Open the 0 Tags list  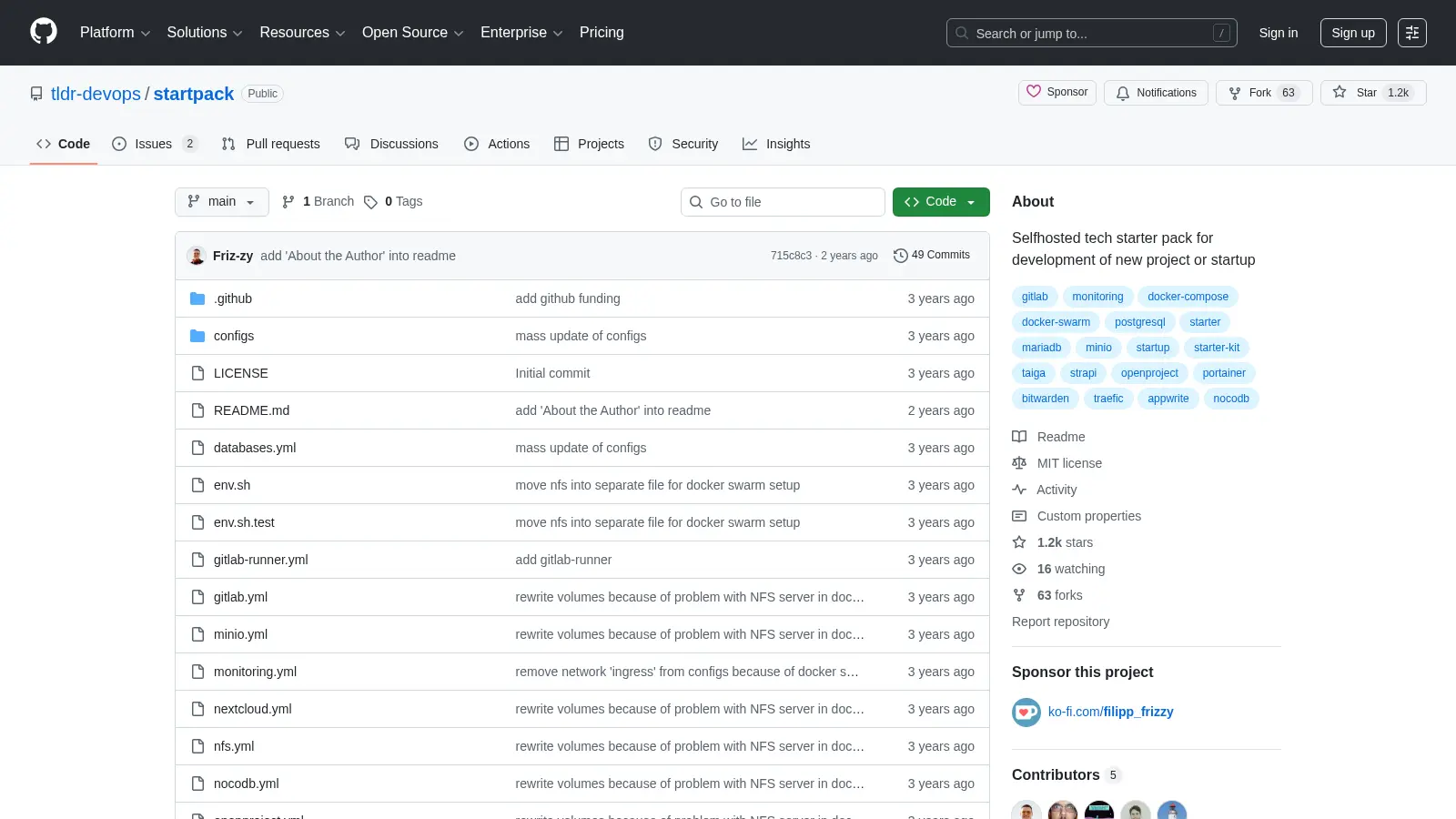click(x=393, y=202)
